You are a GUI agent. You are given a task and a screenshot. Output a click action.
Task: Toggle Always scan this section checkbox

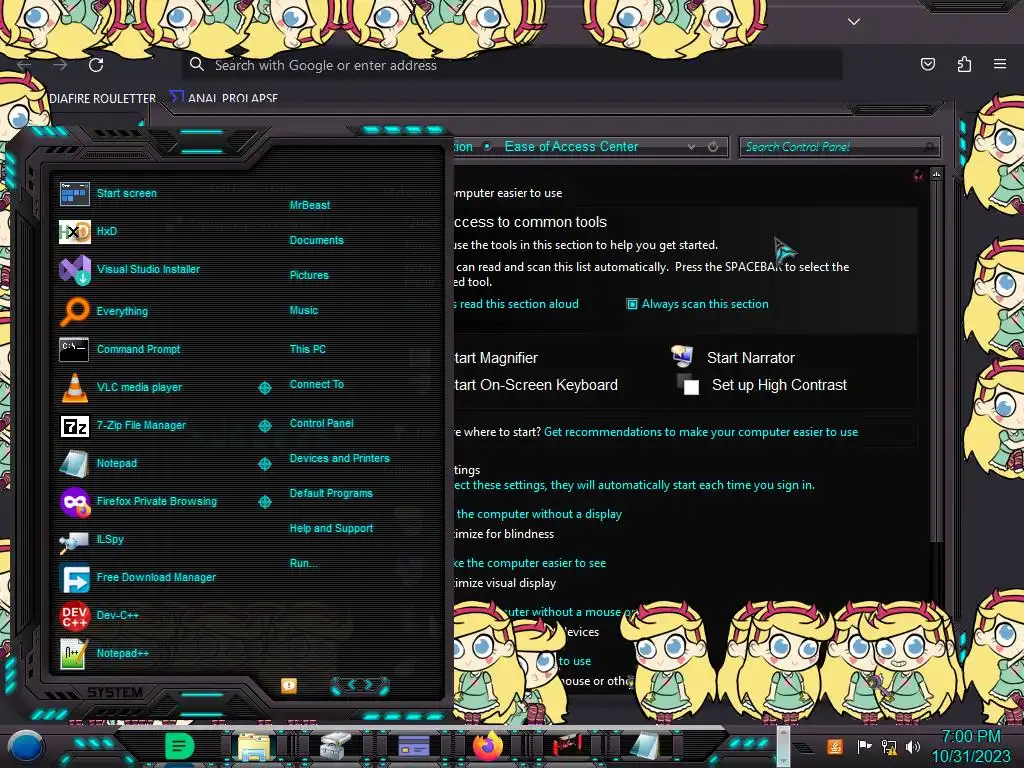(x=632, y=304)
